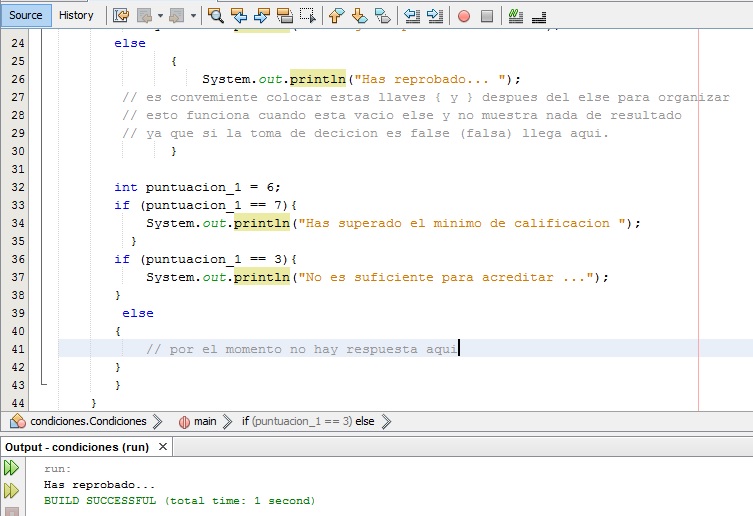Click the main method breadcrumb

click(204, 421)
